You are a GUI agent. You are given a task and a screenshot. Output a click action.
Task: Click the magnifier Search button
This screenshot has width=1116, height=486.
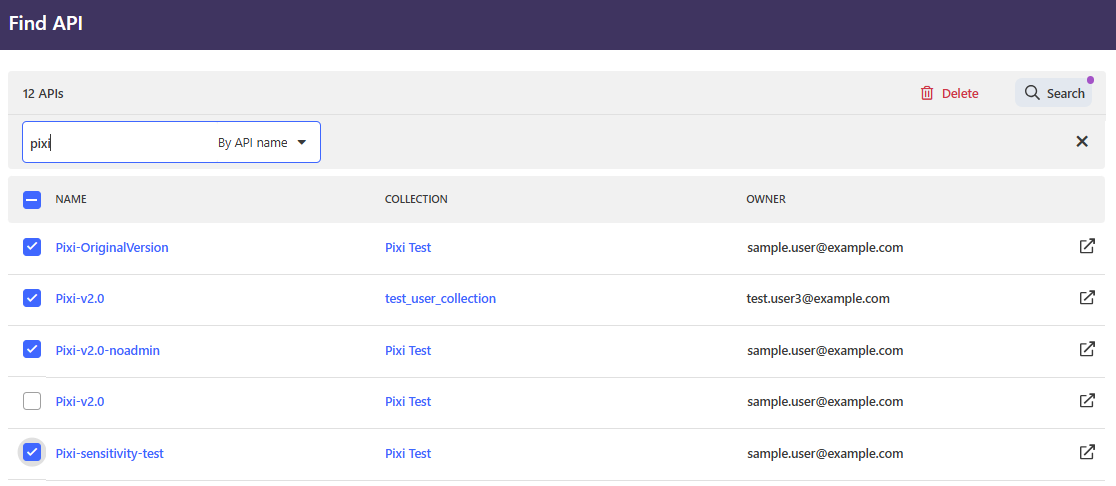click(1054, 93)
